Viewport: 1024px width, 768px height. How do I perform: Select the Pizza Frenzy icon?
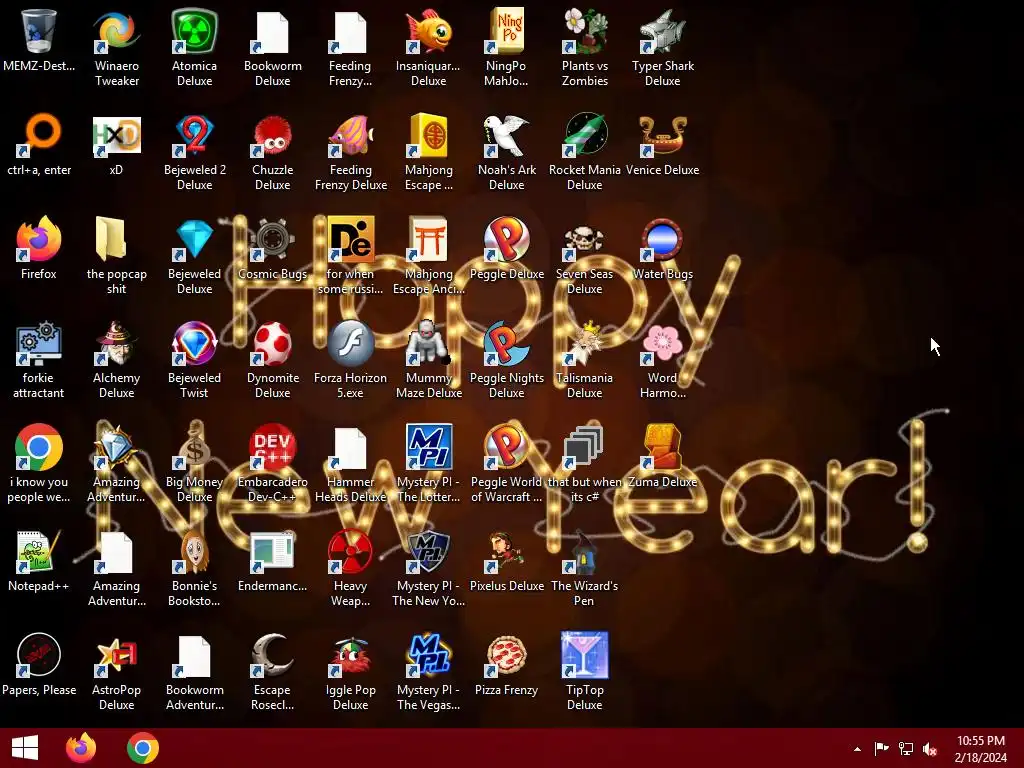506,655
